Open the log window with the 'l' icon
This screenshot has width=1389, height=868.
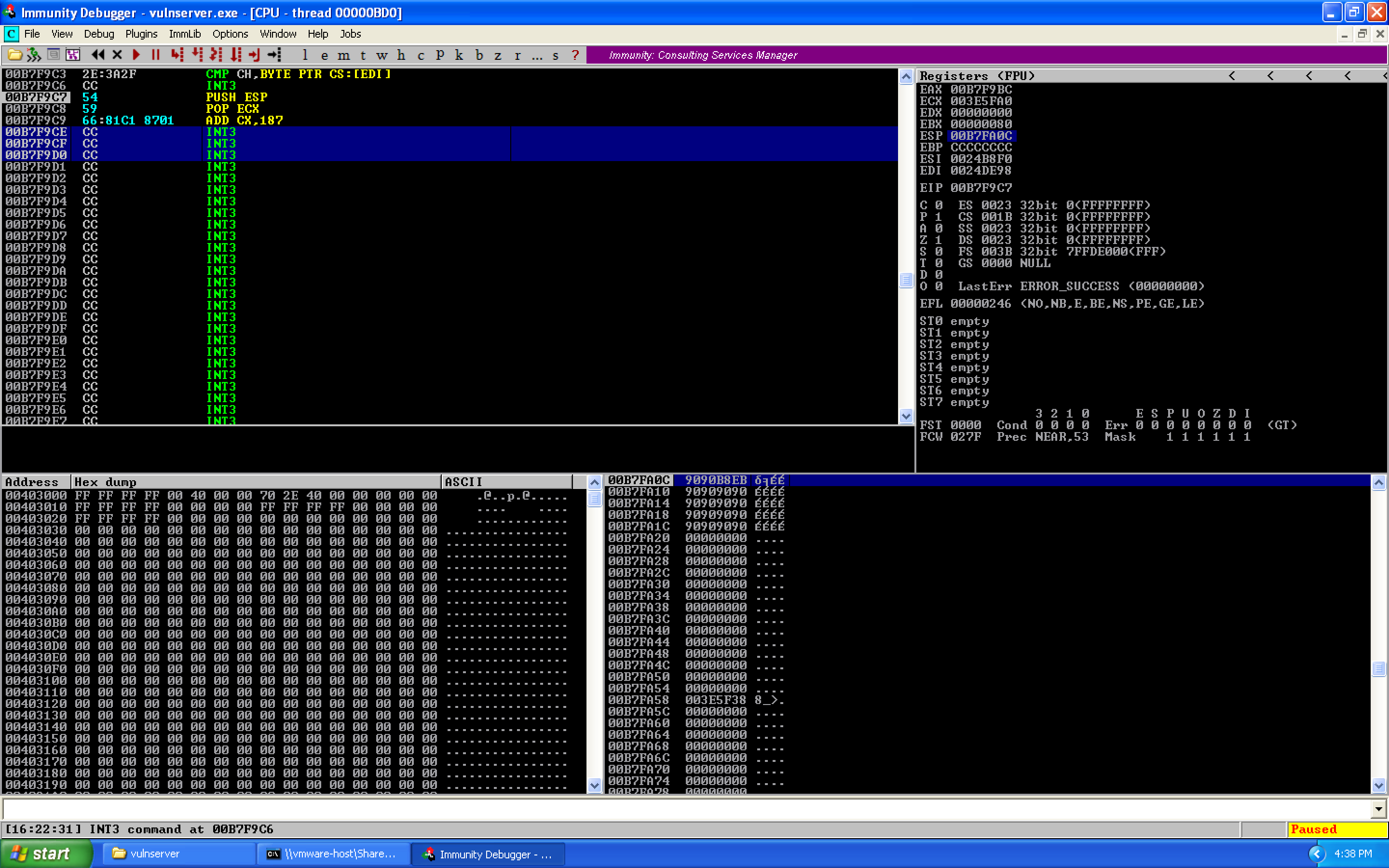click(304, 55)
